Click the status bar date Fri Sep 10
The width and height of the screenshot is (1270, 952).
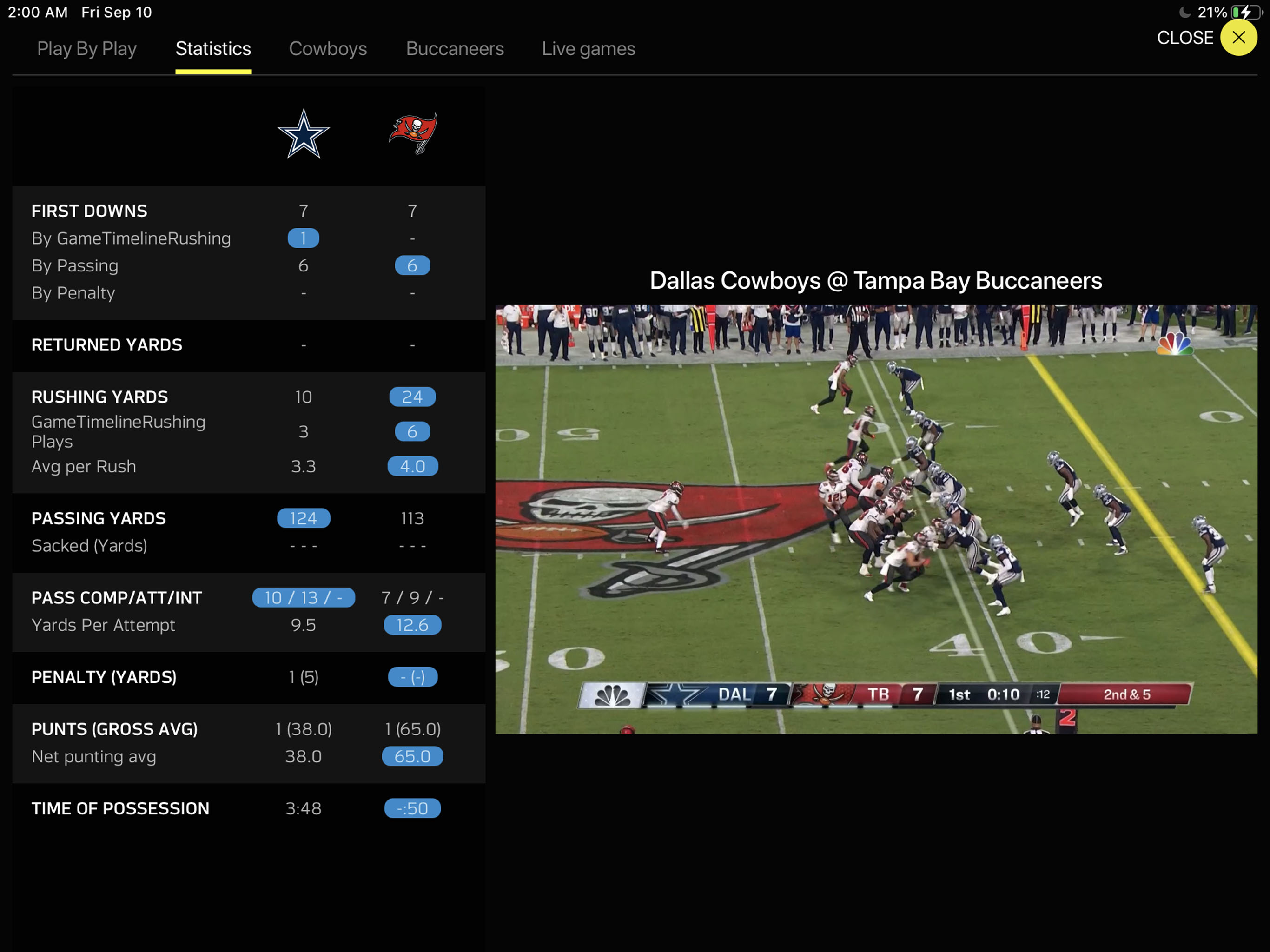(117, 12)
